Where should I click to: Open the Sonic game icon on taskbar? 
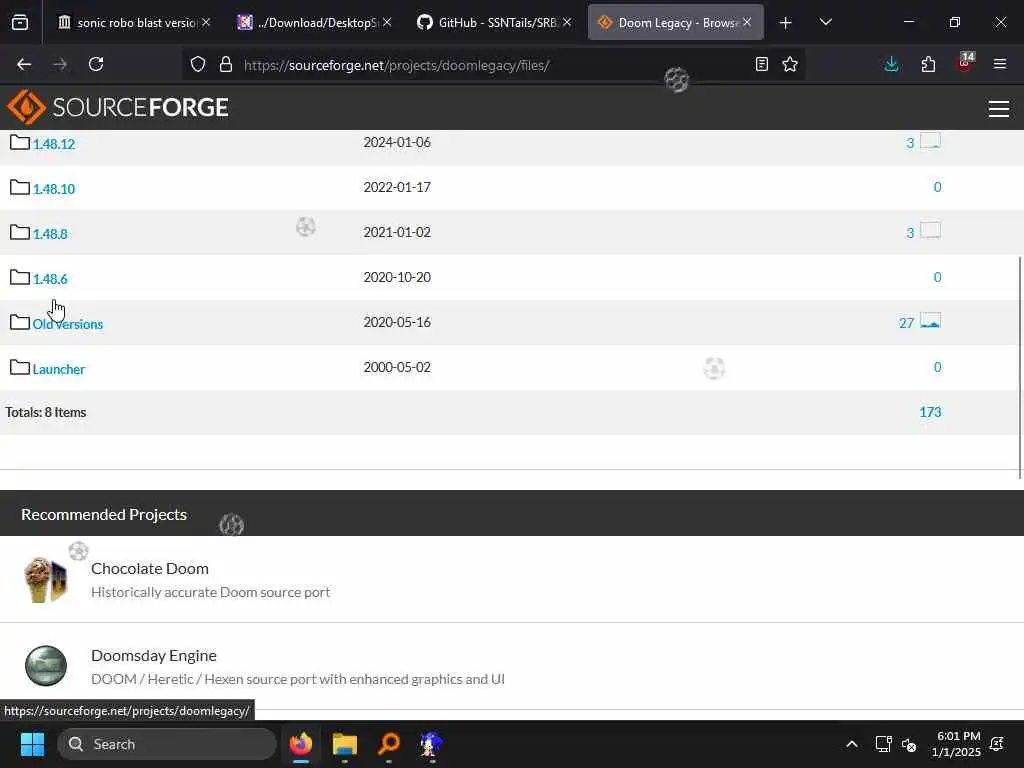431,744
